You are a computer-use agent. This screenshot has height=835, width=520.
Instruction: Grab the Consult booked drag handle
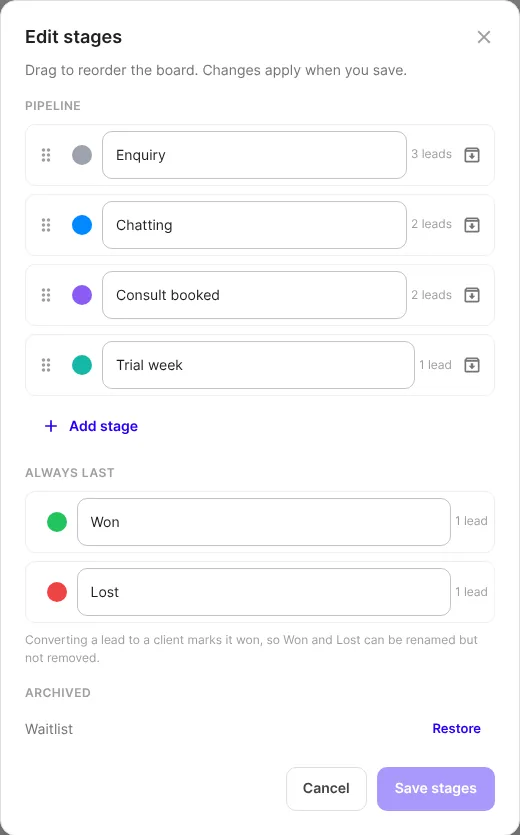click(46, 295)
